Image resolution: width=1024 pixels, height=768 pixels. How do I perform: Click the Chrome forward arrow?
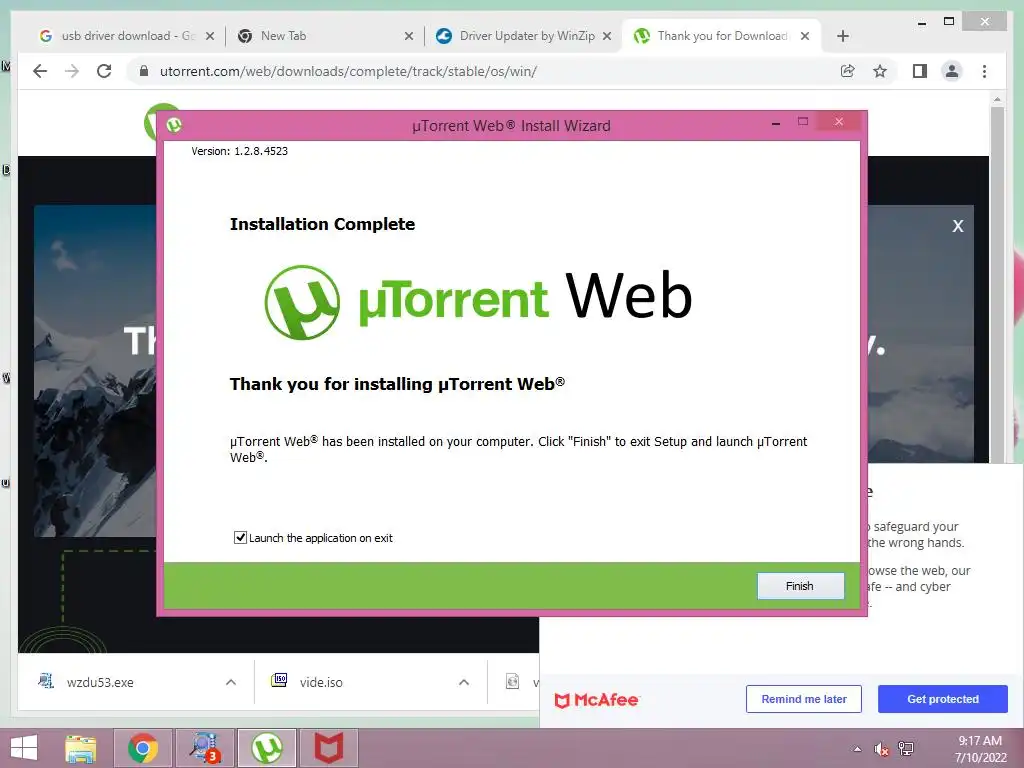pyautogui.click(x=72, y=71)
